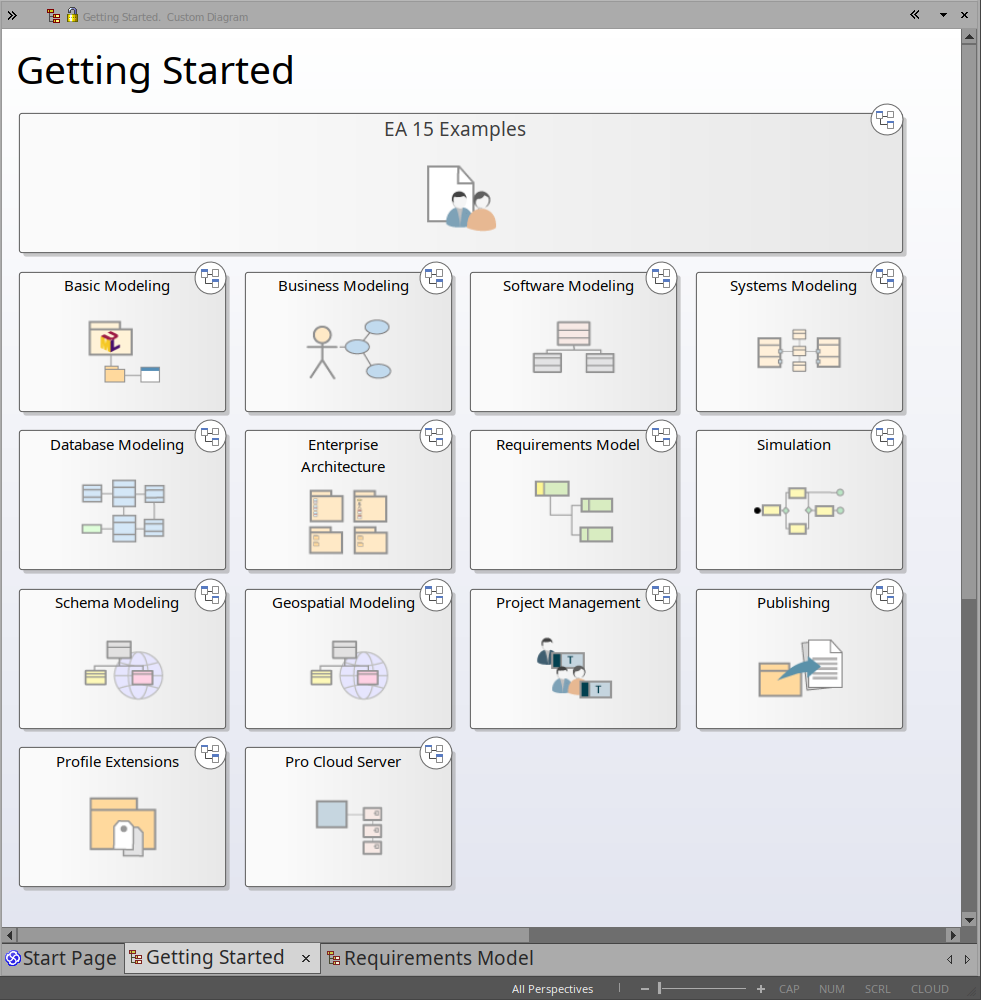The width and height of the screenshot is (981, 1000).
Task: Click the Simulation flow diagram icon
Action: [799, 510]
